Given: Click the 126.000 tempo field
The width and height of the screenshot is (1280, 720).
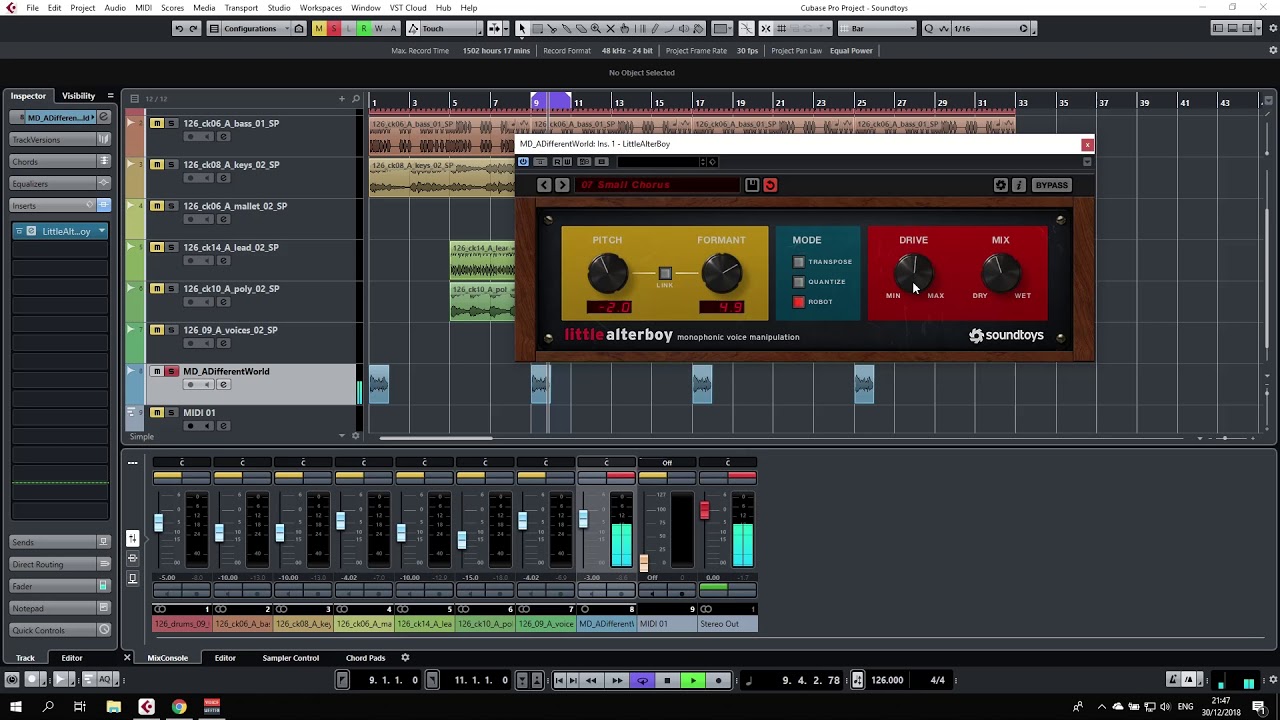Looking at the screenshot, I should click(887, 680).
